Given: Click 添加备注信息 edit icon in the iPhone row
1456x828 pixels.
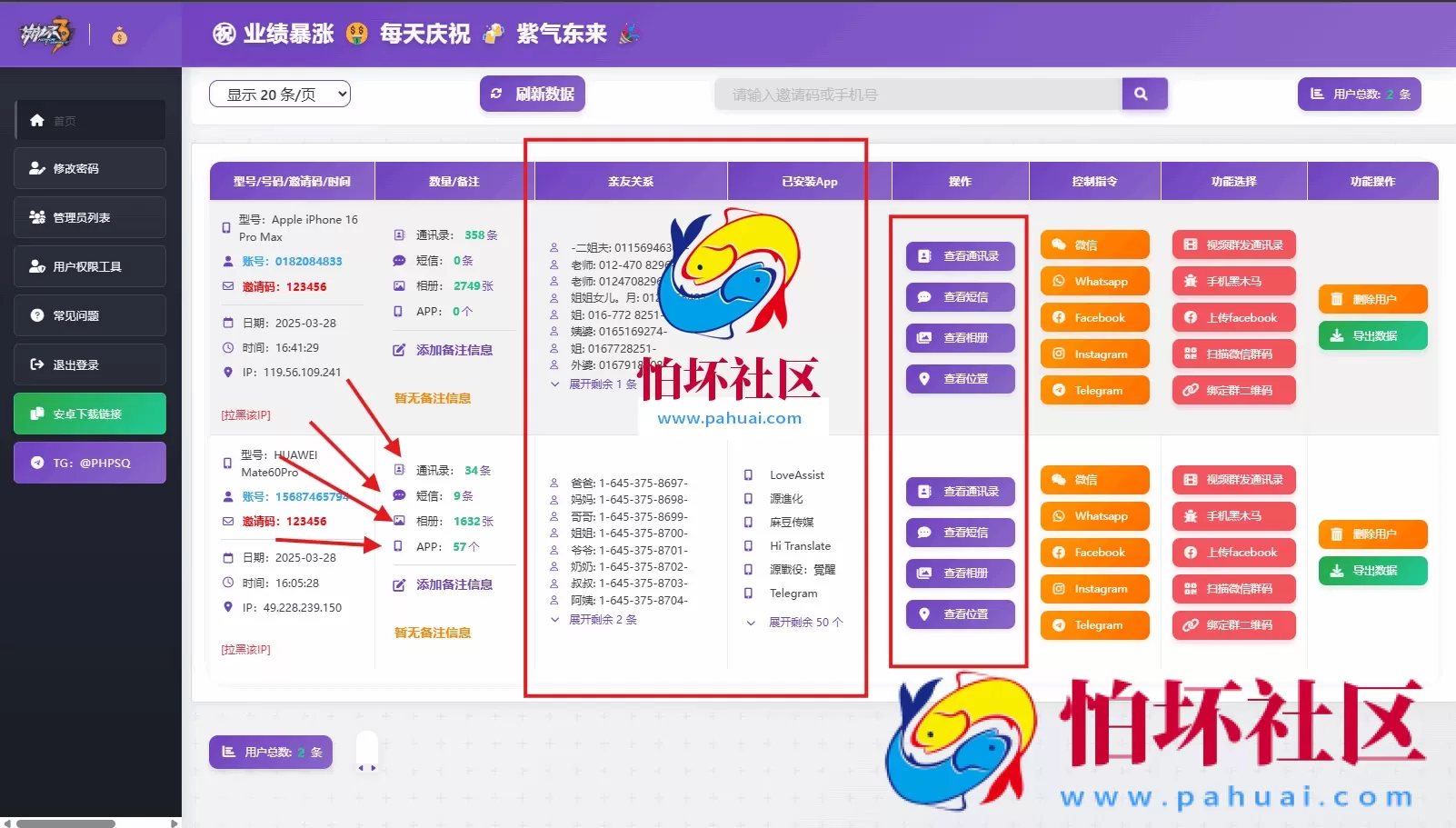Looking at the screenshot, I should pyautogui.click(x=399, y=350).
